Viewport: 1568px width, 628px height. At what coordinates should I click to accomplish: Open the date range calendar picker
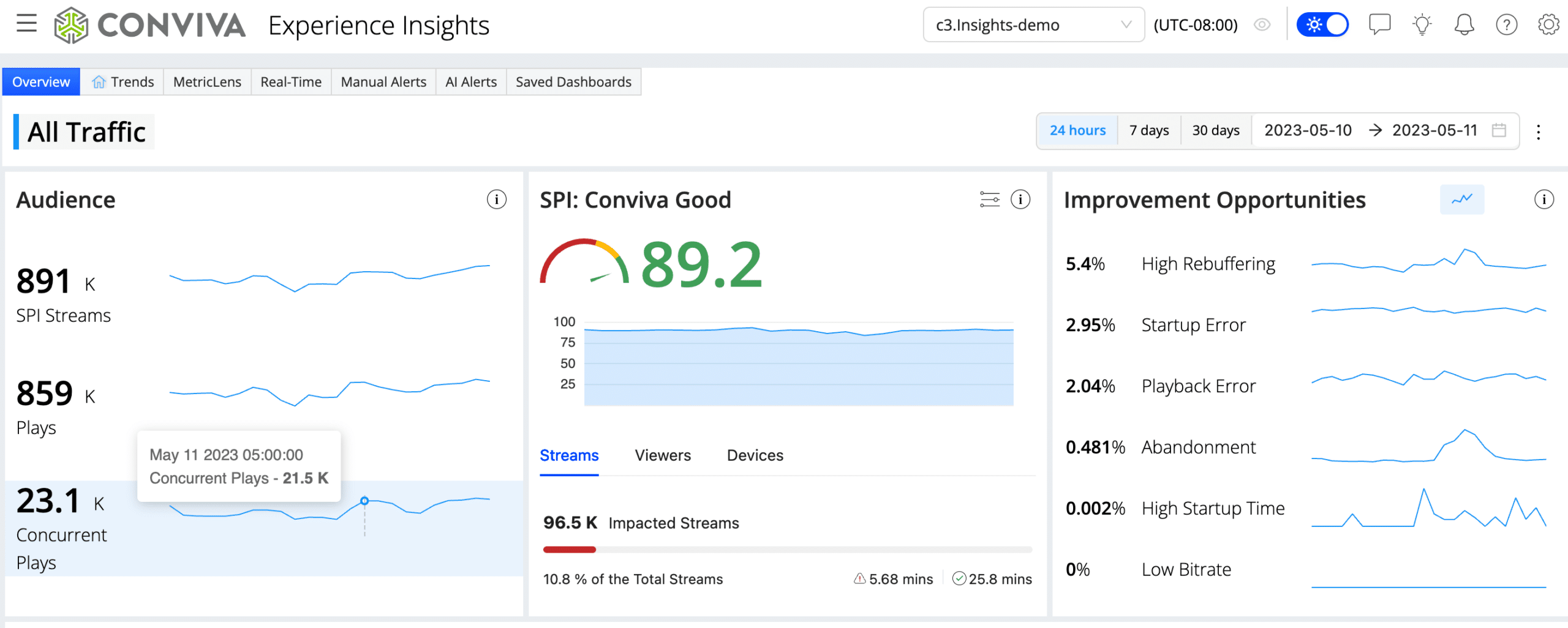[x=1499, y=130]
